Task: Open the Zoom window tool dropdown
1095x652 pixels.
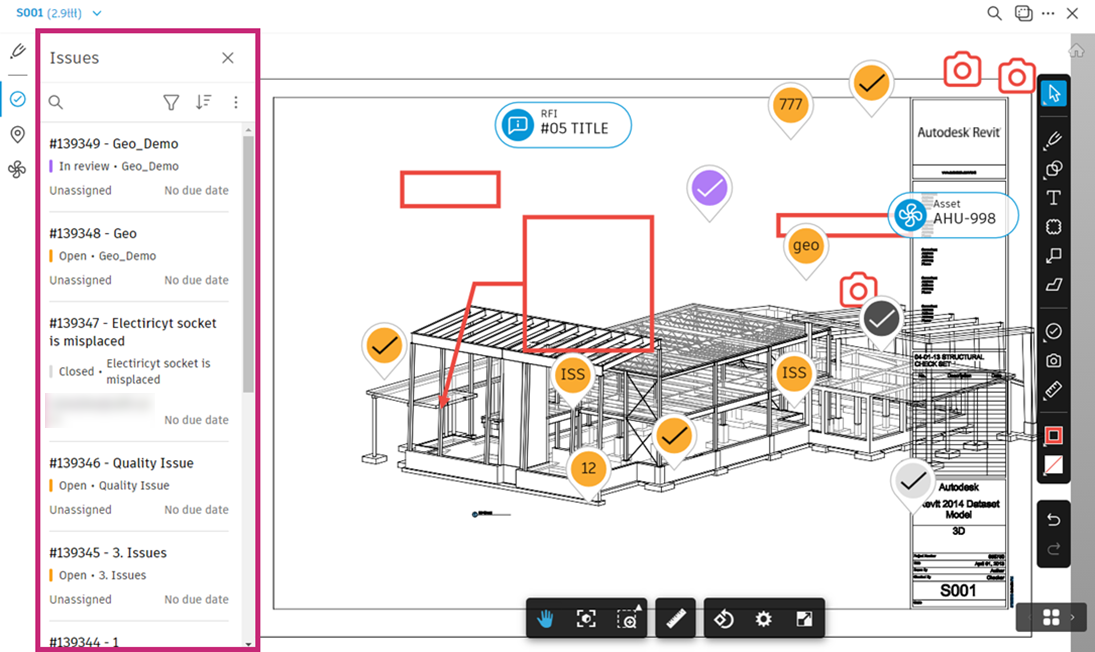Action: [x=628, y=618]
